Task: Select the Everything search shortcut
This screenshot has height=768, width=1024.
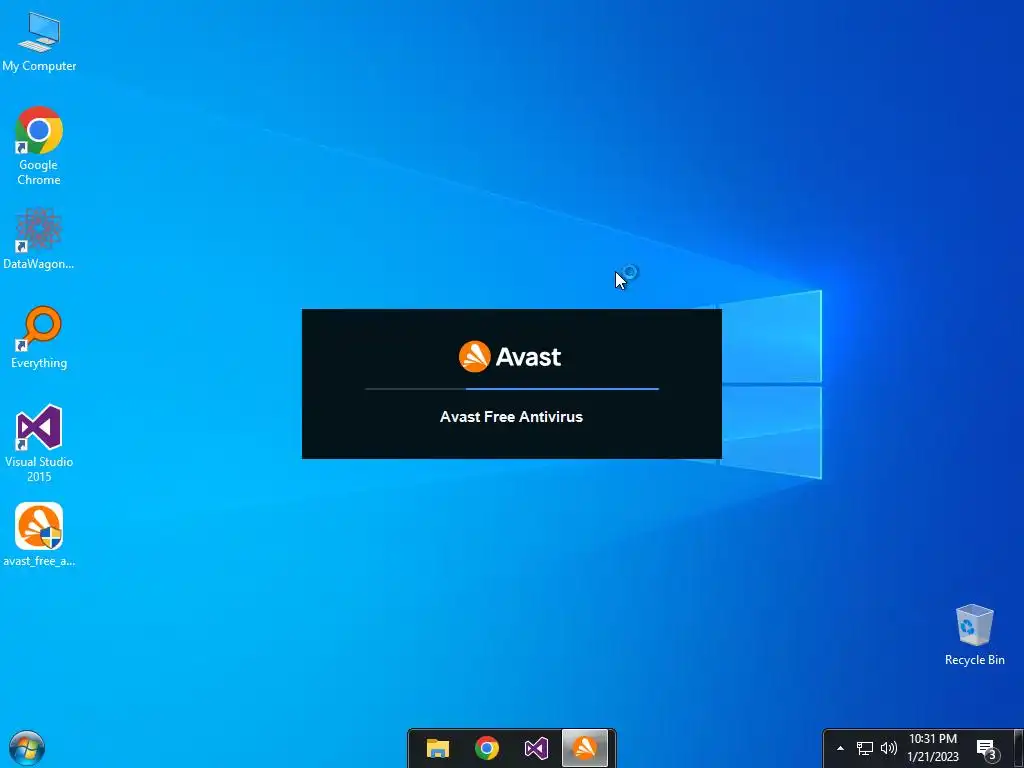Action: pyautogui.click(x=39, y=337)
